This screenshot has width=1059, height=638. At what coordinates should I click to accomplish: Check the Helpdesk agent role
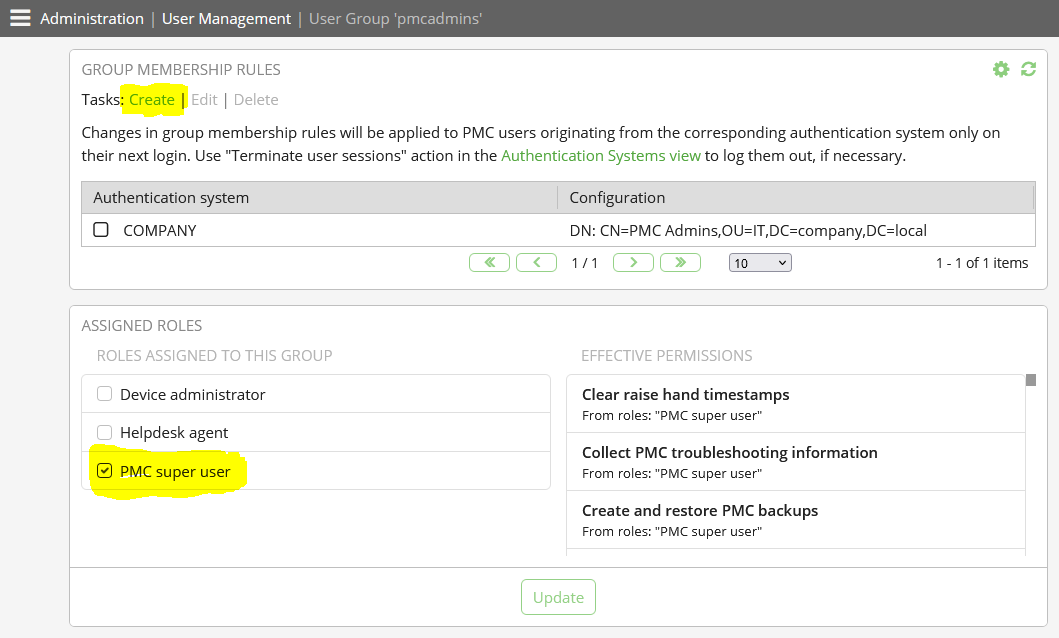(105, 432)
